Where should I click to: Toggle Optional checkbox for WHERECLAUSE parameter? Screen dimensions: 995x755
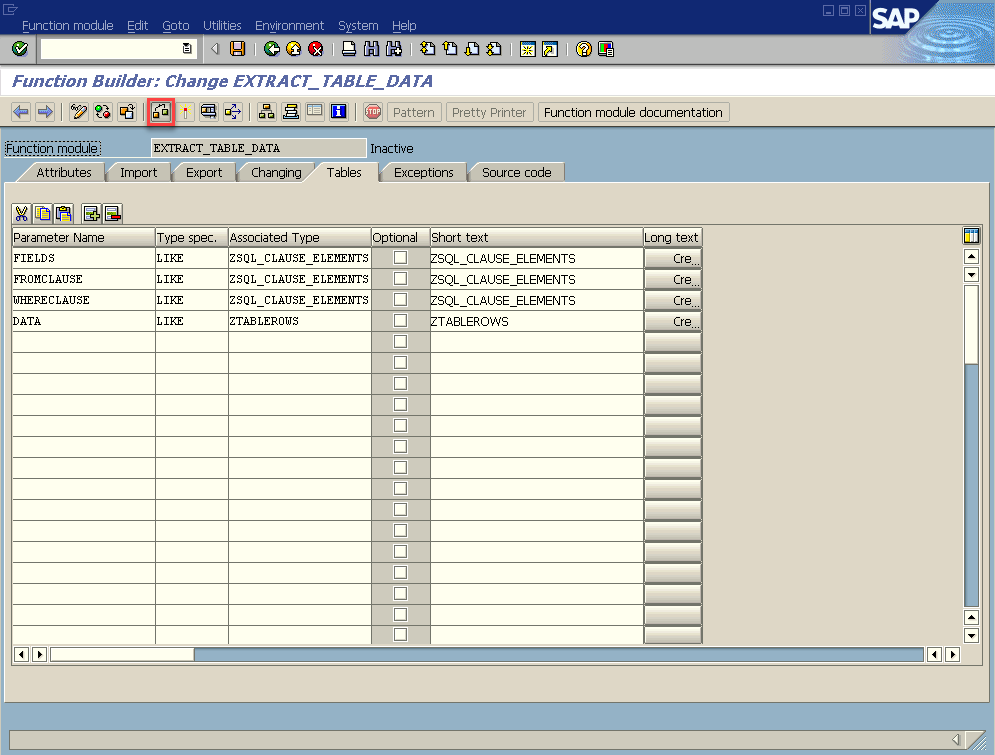click(x=400, y=299)
